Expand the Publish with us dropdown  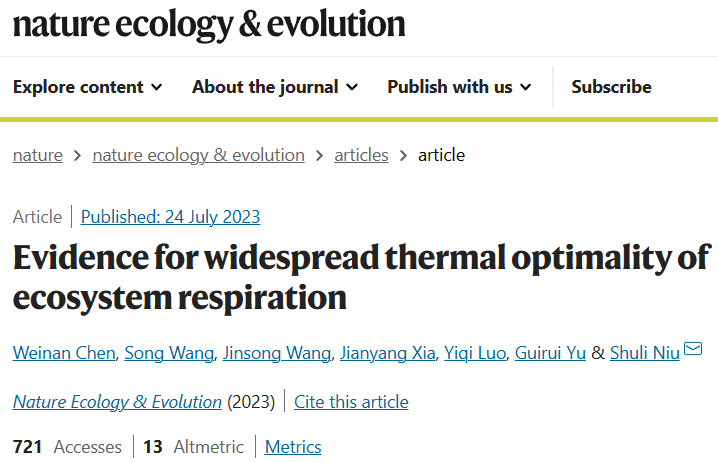[x=459, y=87]
